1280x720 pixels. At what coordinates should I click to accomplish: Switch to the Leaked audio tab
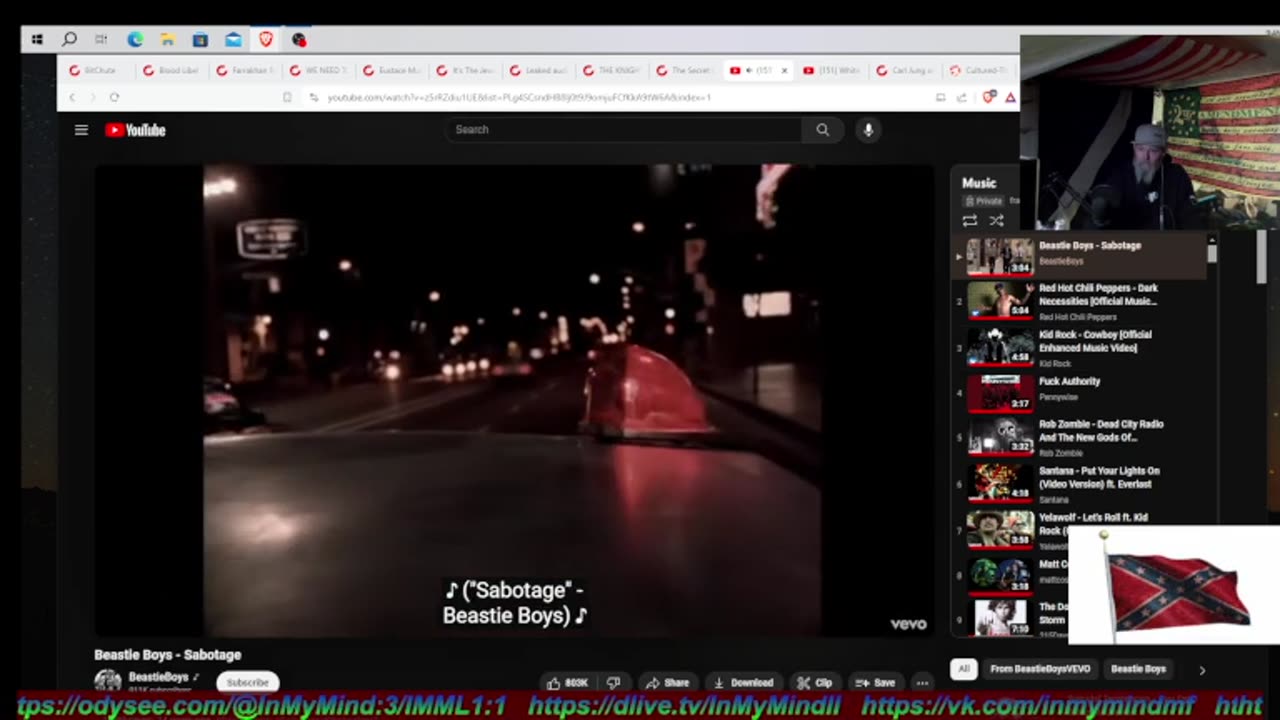(538, 71)
